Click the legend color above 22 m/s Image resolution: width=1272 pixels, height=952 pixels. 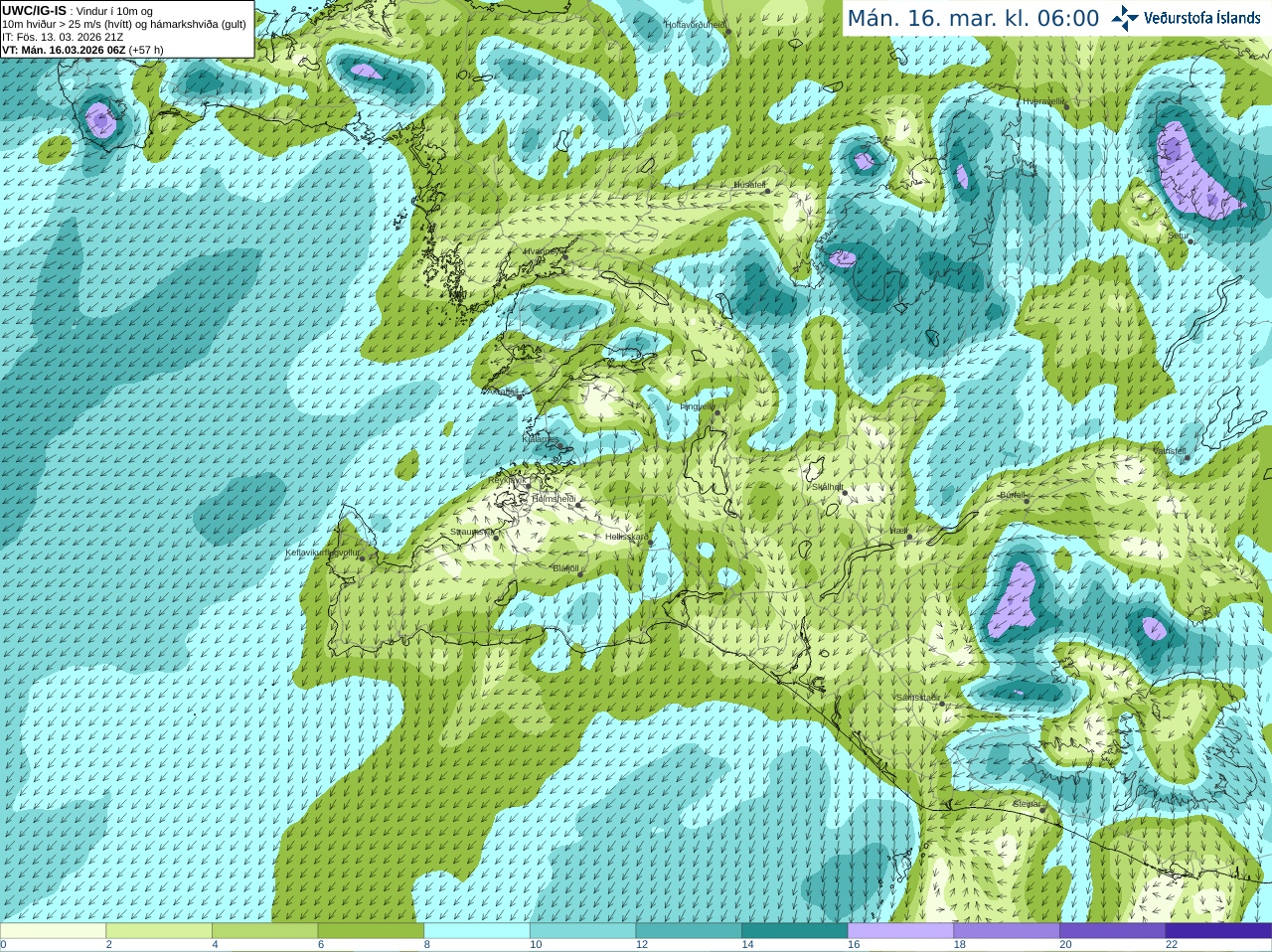tap(1219, 931)
